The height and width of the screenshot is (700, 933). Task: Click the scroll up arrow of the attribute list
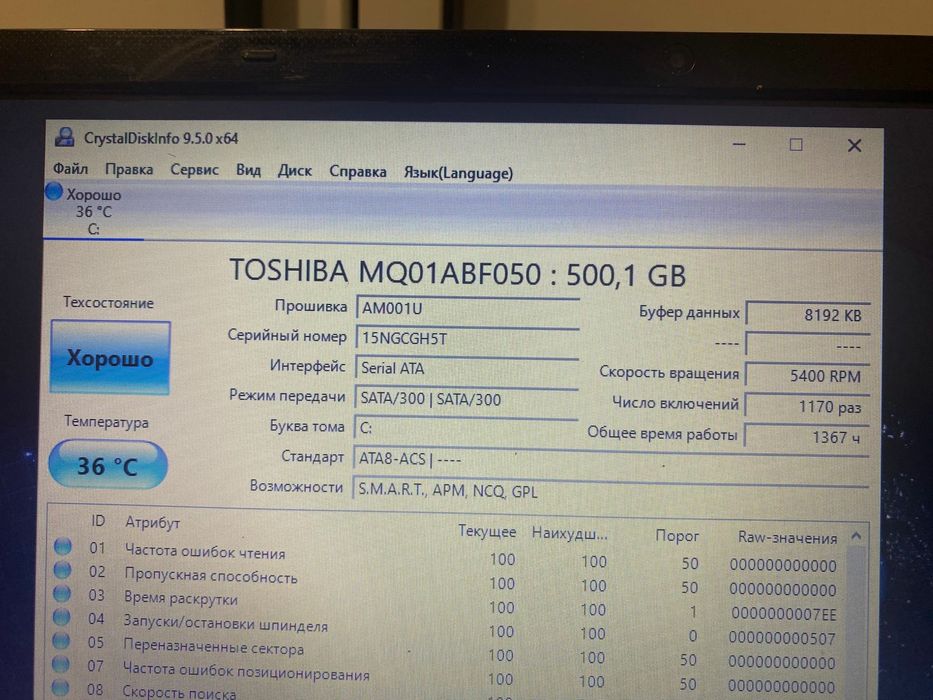click(x=856, y=536)
